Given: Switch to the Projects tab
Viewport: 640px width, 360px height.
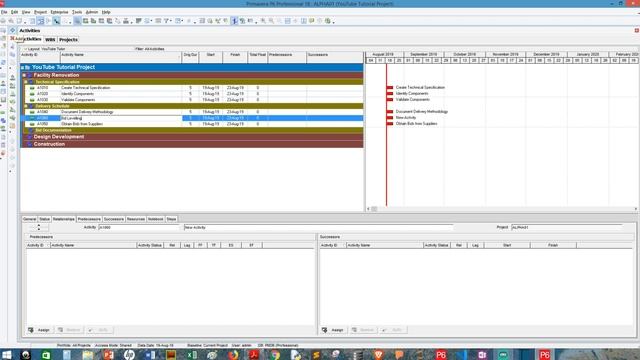Looking at the screenshot, I should click(x=68, y=40).
